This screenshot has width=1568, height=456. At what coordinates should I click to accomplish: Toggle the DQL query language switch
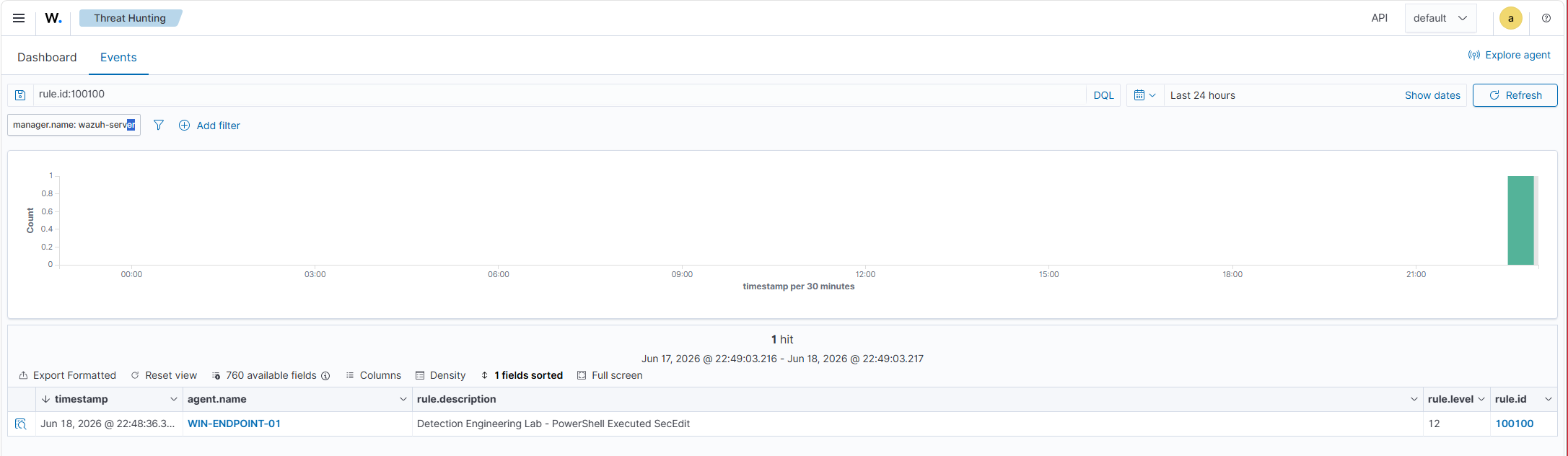click(x=1103, y=95)
